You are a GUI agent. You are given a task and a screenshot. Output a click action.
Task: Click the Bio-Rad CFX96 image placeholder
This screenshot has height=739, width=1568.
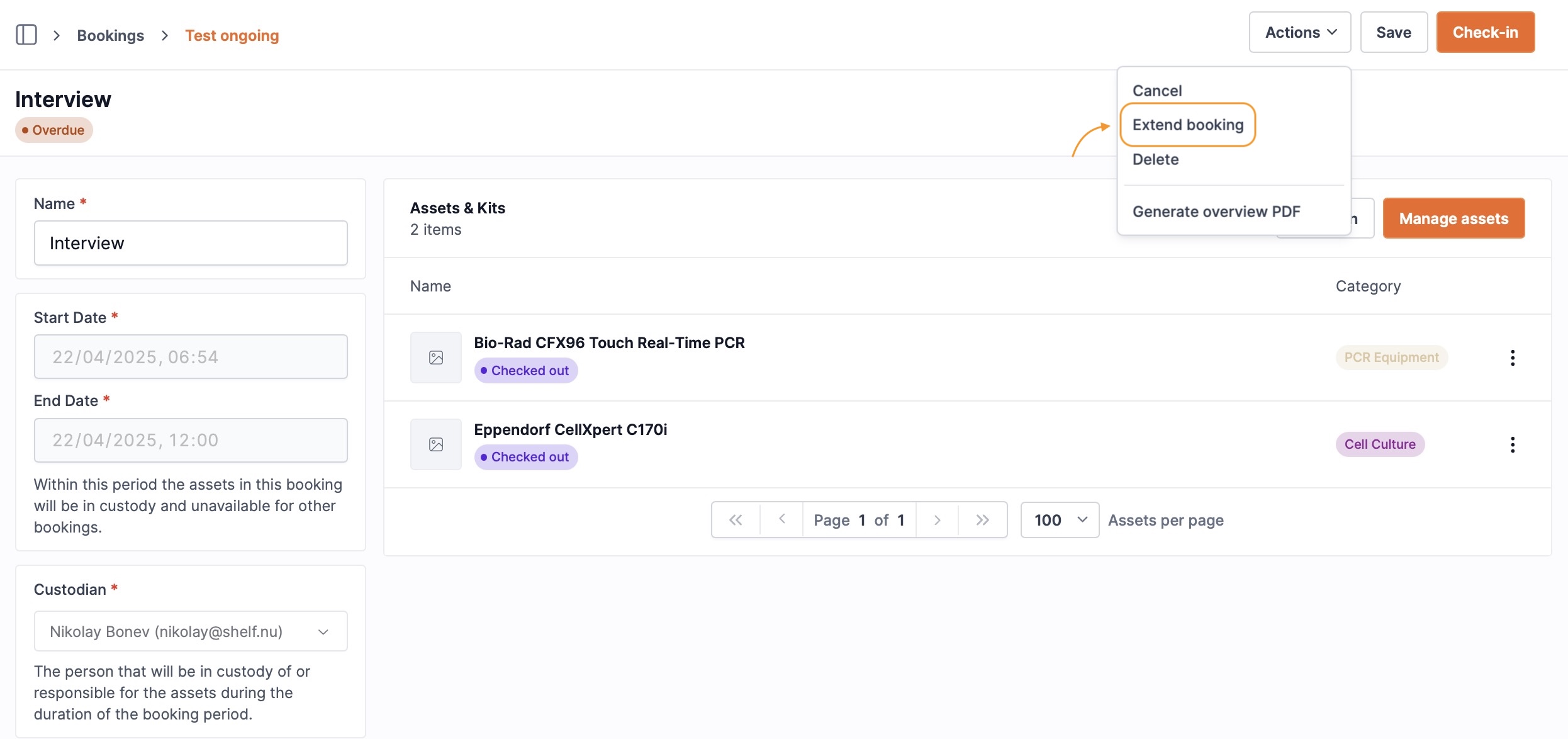click(x=435, y=358)
